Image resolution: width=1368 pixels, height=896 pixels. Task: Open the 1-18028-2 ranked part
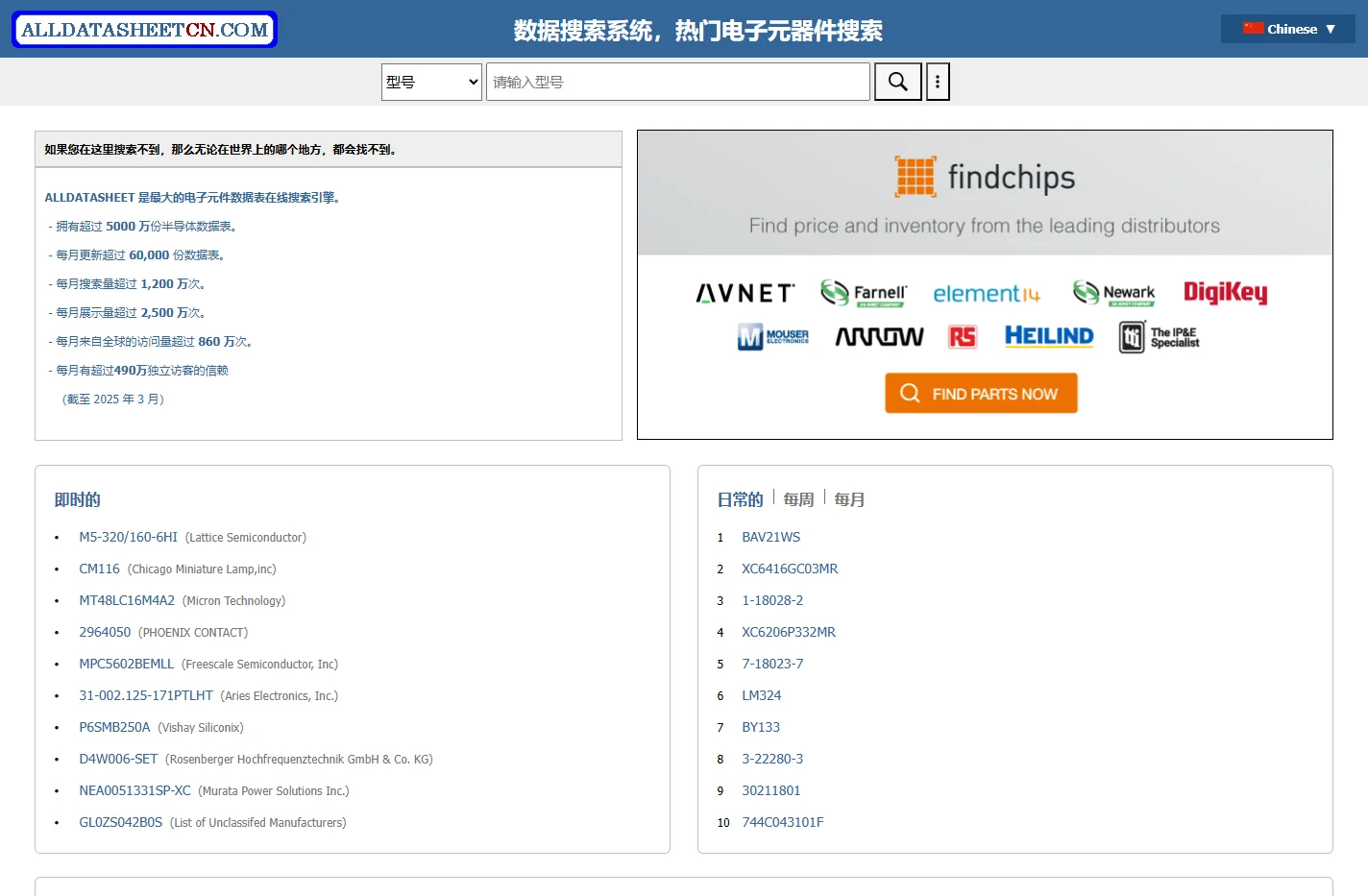772,600
